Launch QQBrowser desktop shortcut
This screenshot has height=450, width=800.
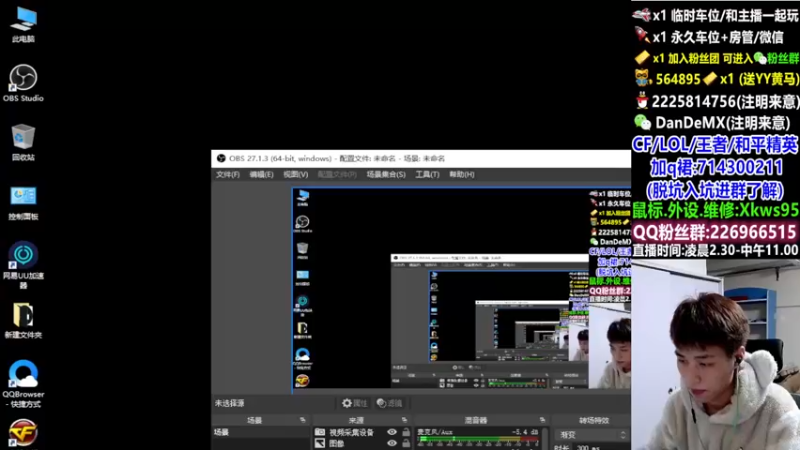point(23,384)
